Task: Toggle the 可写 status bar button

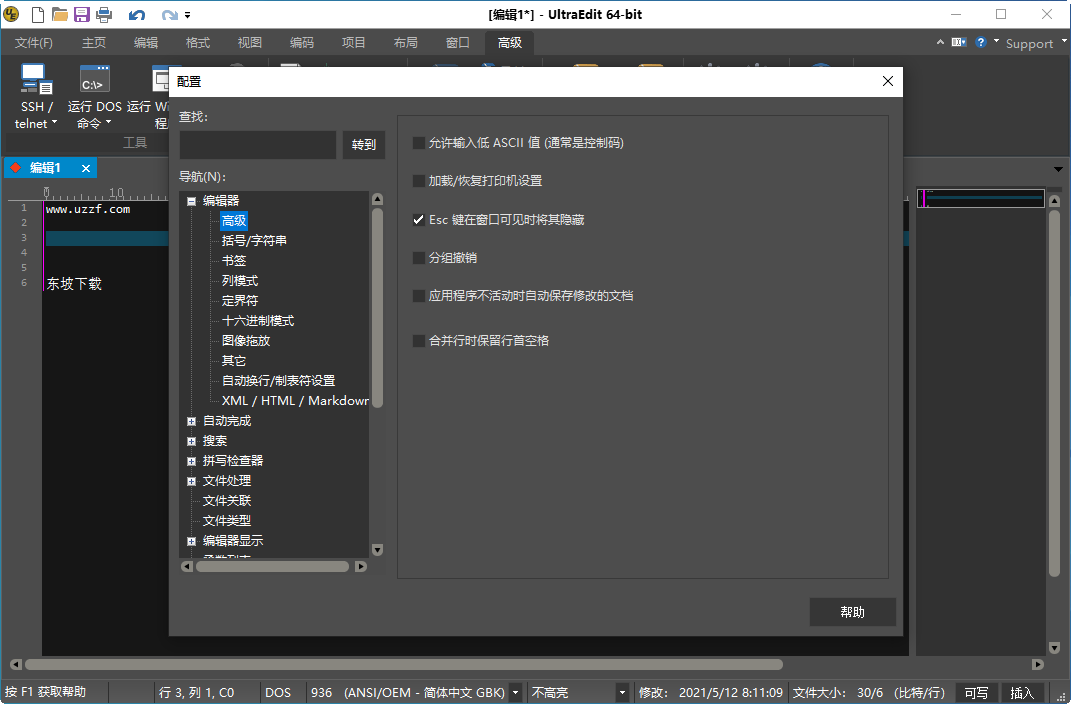Action: click(976, 693)
